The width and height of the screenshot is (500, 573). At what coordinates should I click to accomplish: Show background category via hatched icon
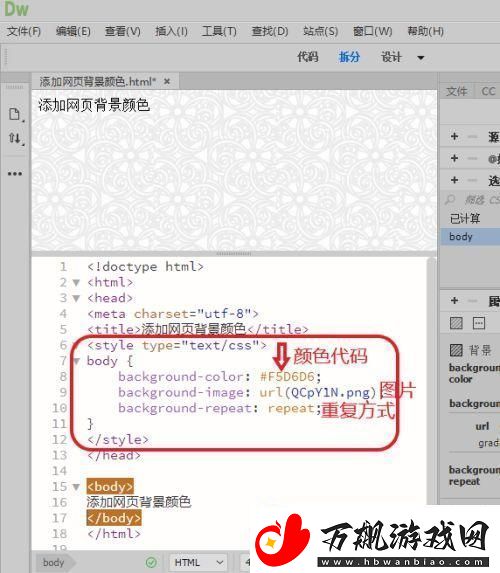point(456,323)
